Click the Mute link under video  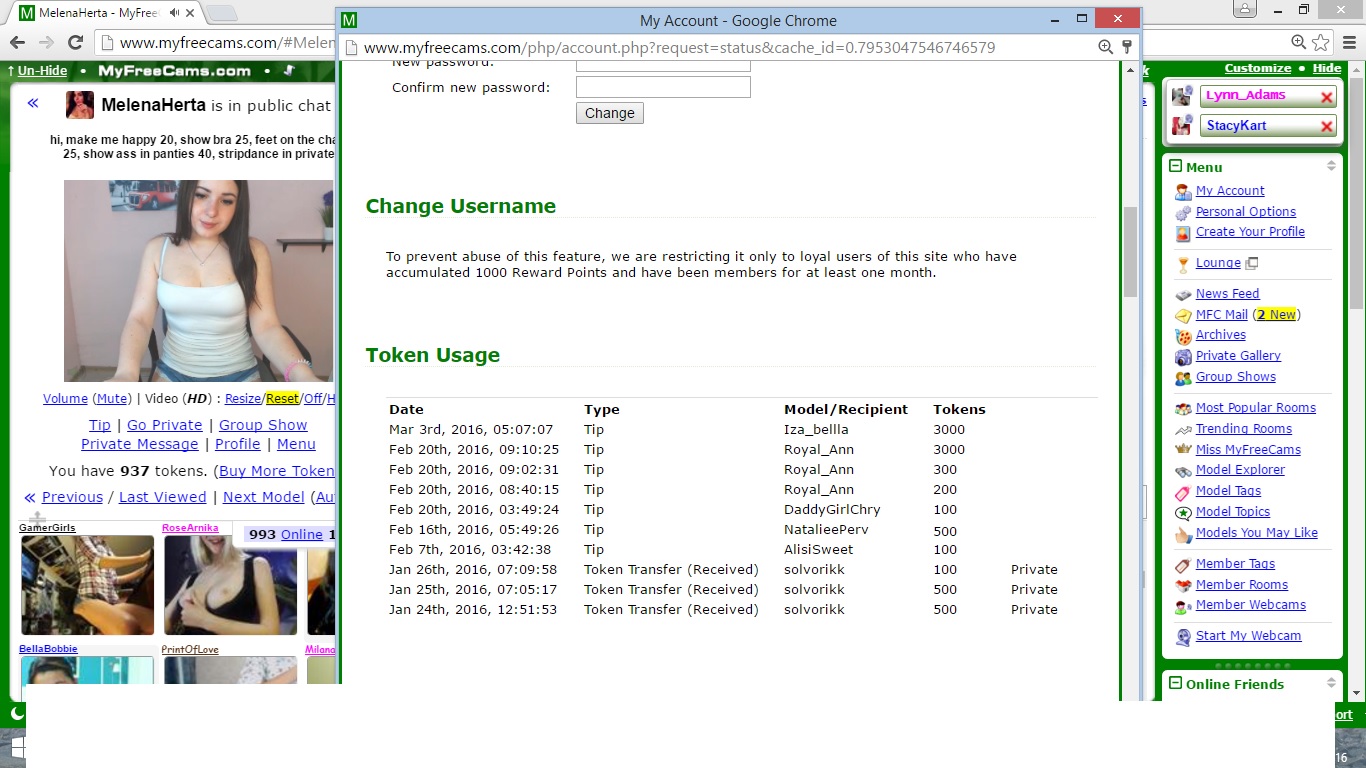point(113,398)
